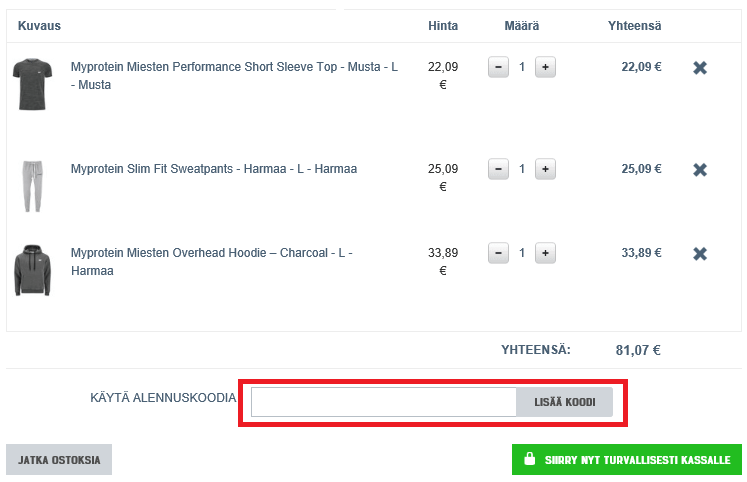Click Jatka ostoksia to continue shopping
This screenshot has height=482, width=747.
tap(59, 460)
